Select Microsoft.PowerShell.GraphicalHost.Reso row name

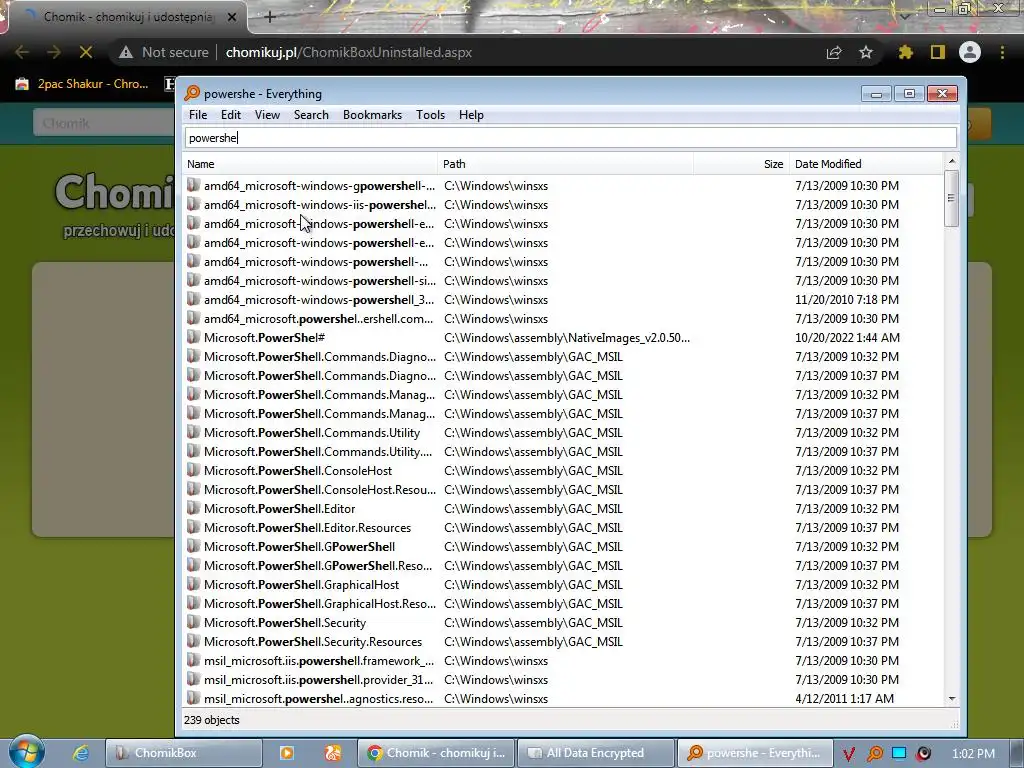click(319, 603)
